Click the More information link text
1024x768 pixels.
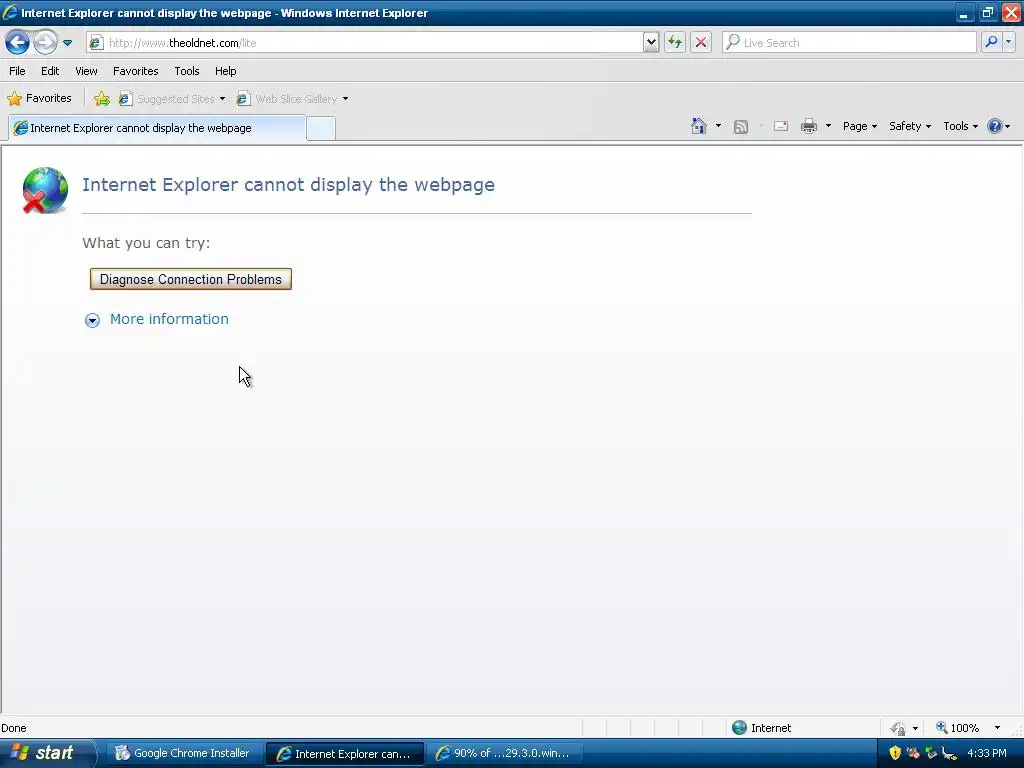coord(169,319)
